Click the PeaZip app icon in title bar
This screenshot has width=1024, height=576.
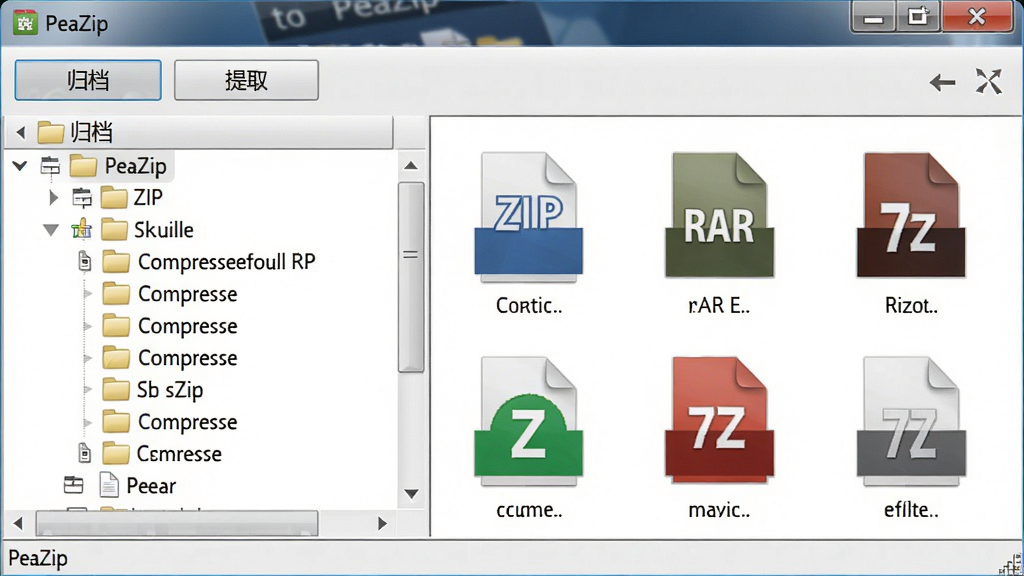pos(25,23)
